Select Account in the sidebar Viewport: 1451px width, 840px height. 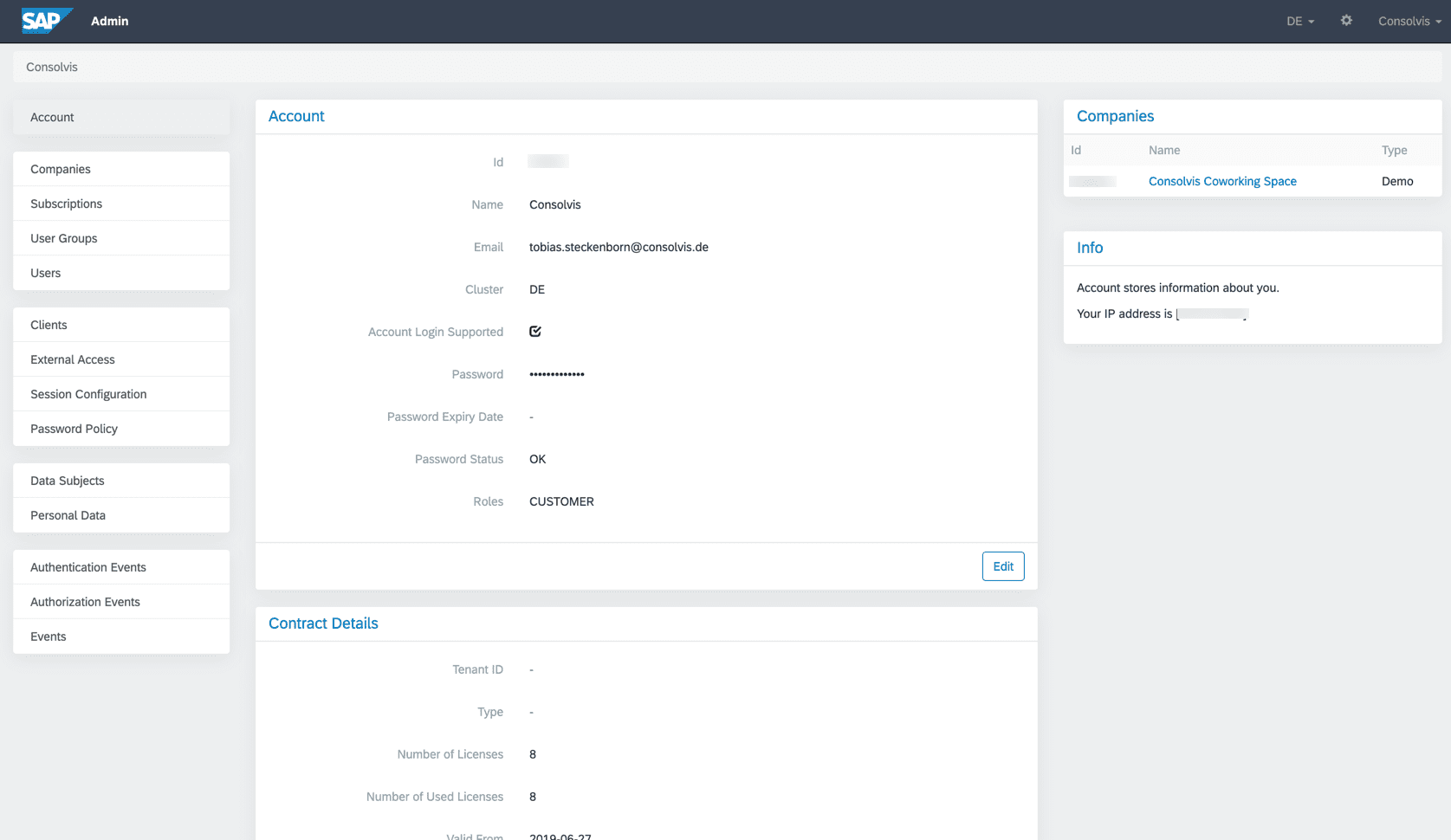click(121, 117)
